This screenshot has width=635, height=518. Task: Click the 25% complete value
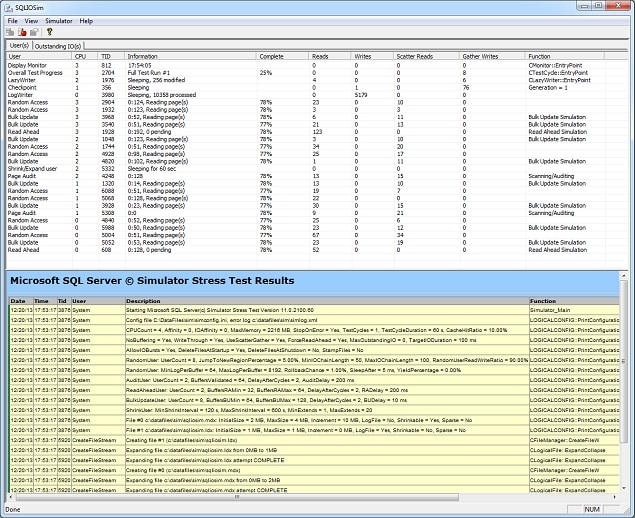coord(266,73)
